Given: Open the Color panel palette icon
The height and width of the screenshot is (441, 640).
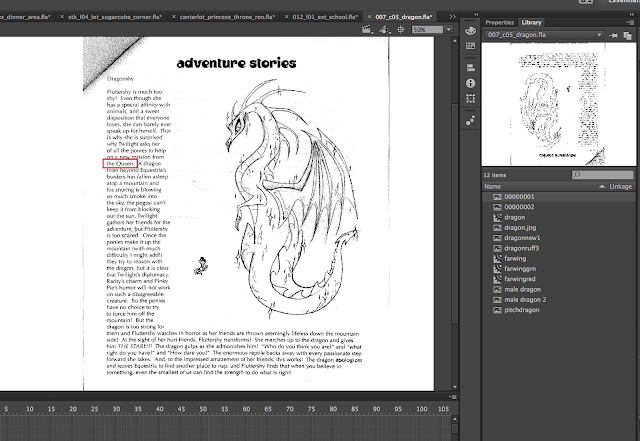Looking at the screenshot, I should click(470, 31).
